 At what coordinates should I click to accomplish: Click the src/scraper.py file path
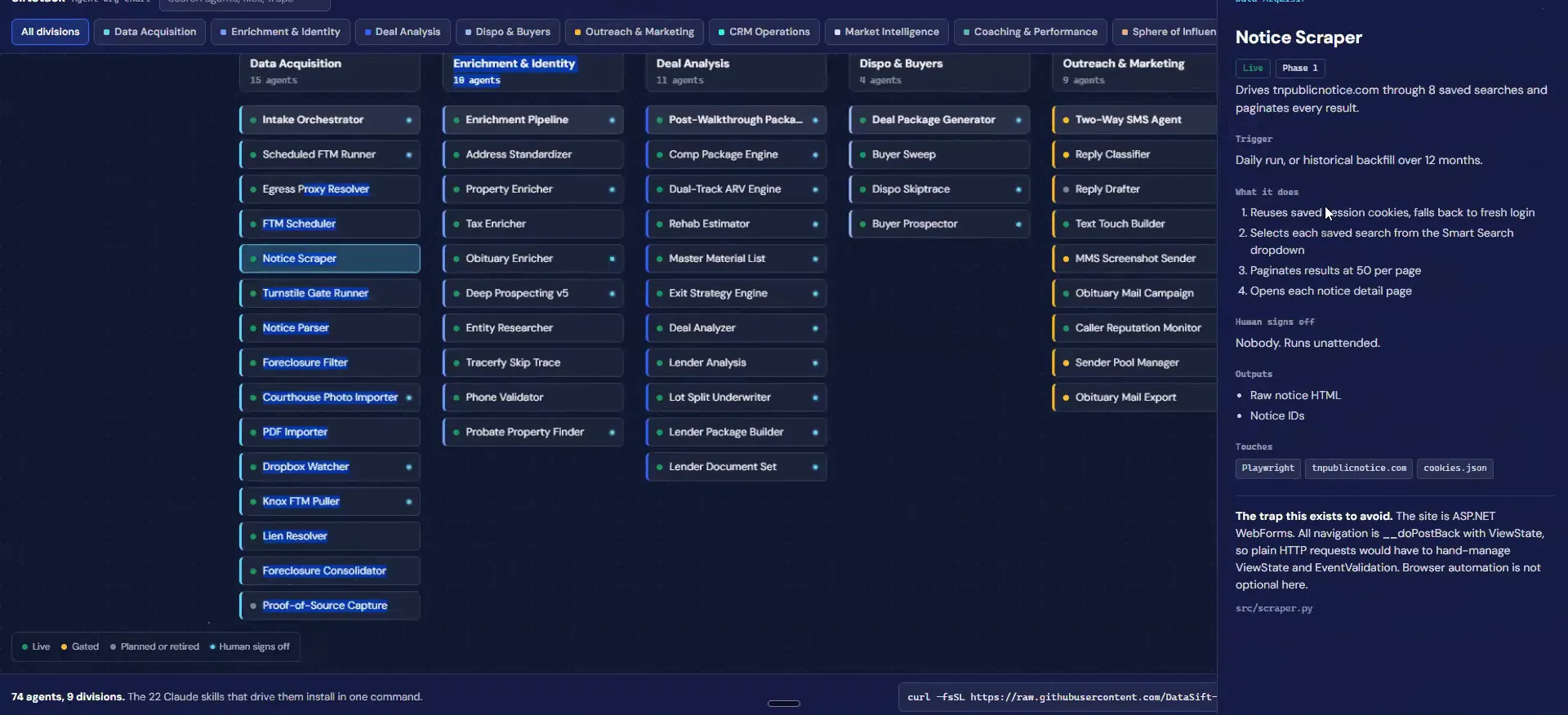point(1274,609)
